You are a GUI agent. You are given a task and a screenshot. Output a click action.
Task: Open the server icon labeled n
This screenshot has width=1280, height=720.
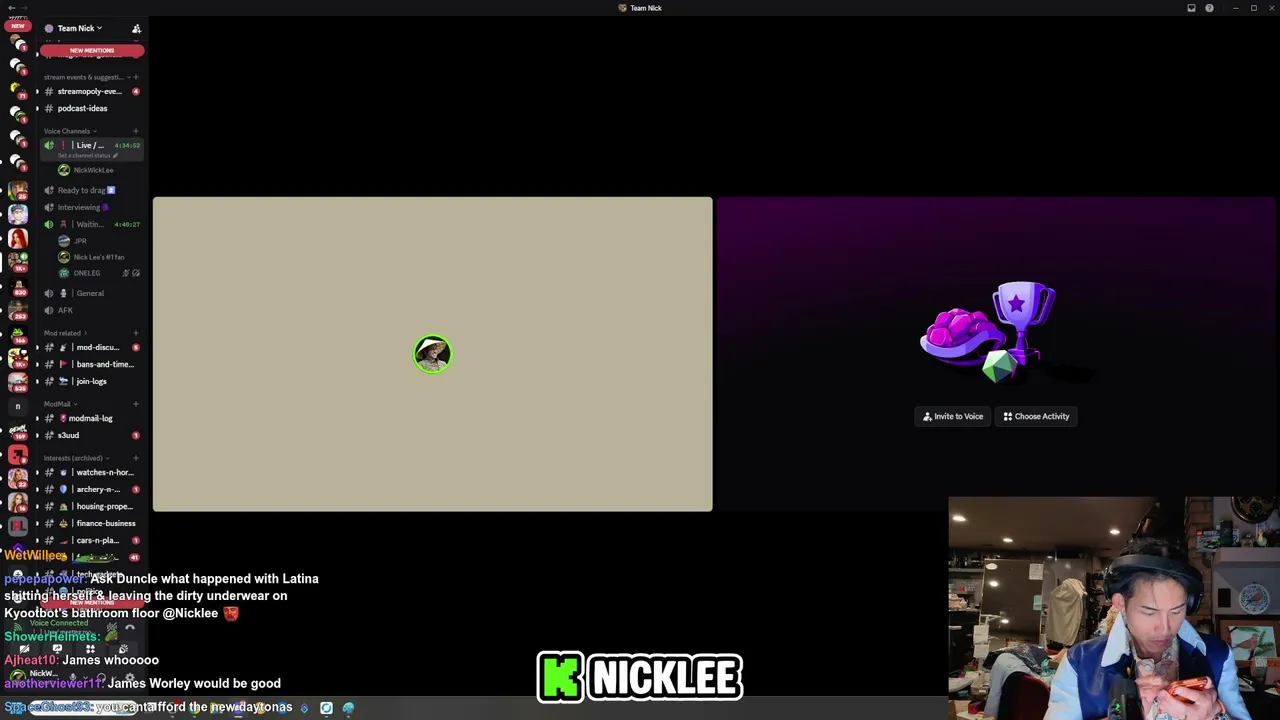point(17,406)
